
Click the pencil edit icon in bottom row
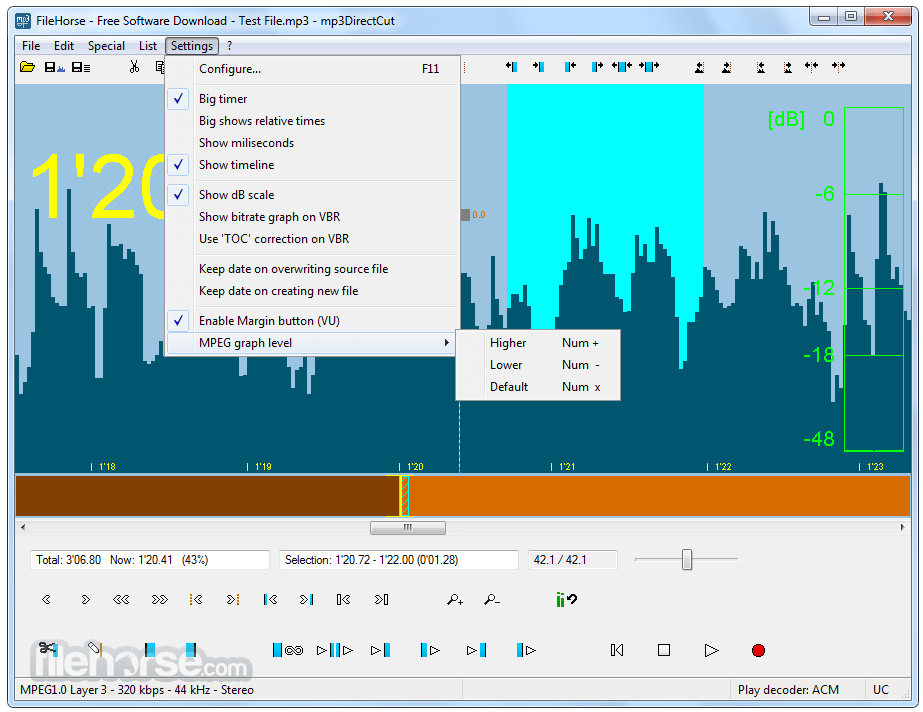[95, 649]
